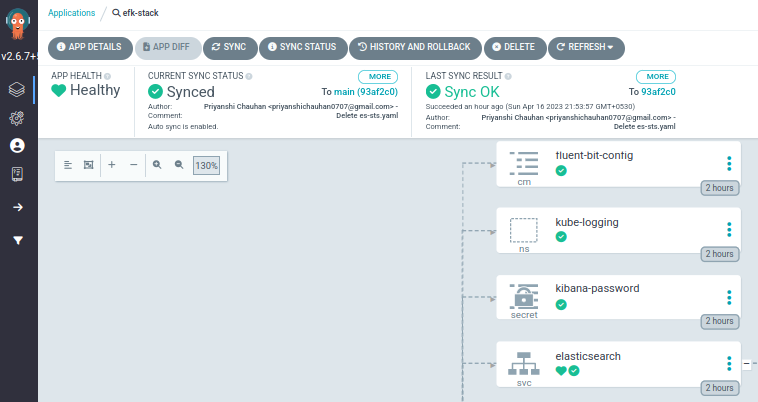Open the three-dot menu for kube-logging

(x=729, y=230)
